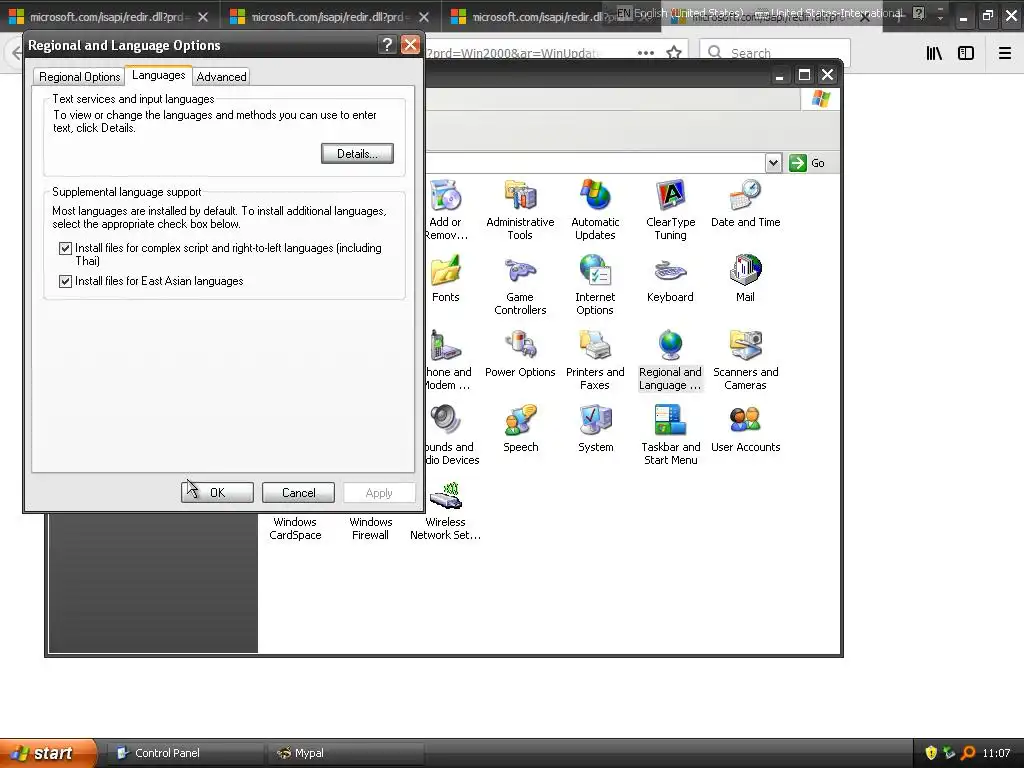This screenshot has height=768, width=1024.
Task: Open Speech settings icon
Action: pyautogui.click(x=520, y=421)
